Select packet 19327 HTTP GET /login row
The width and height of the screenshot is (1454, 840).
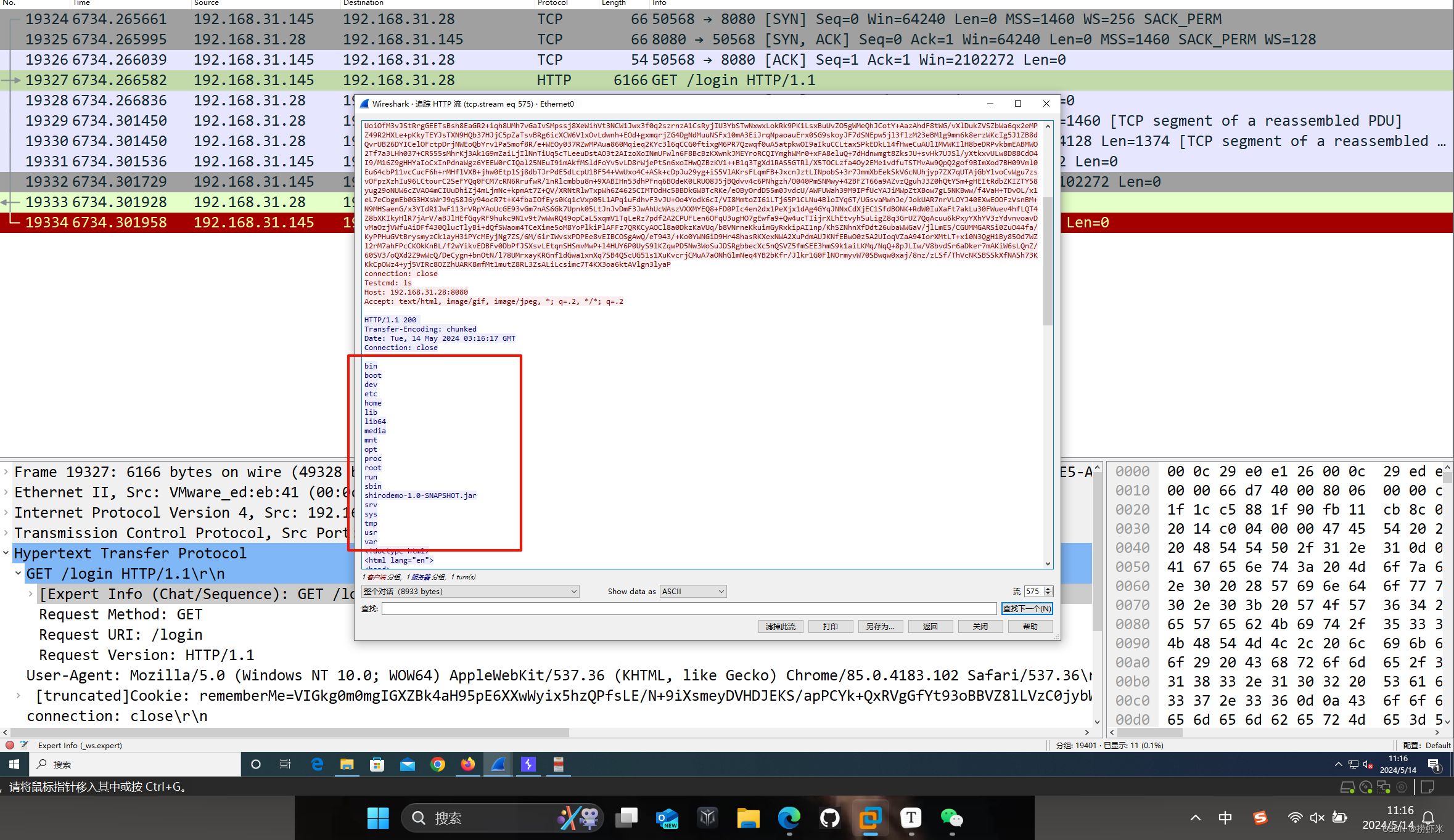pos(727,80)
